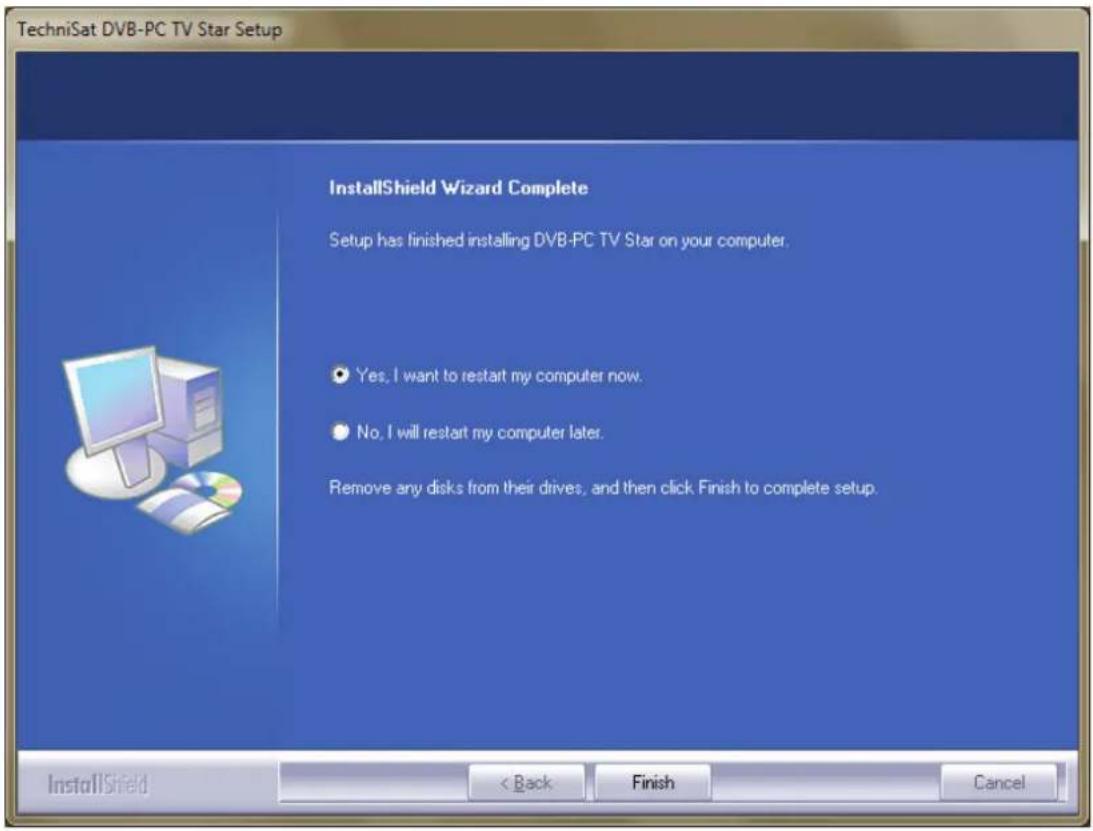The height and width of the screenshot is (831, 1093).
Task: Click the InstallShield Wizard Complete heading
Action: 458,188
